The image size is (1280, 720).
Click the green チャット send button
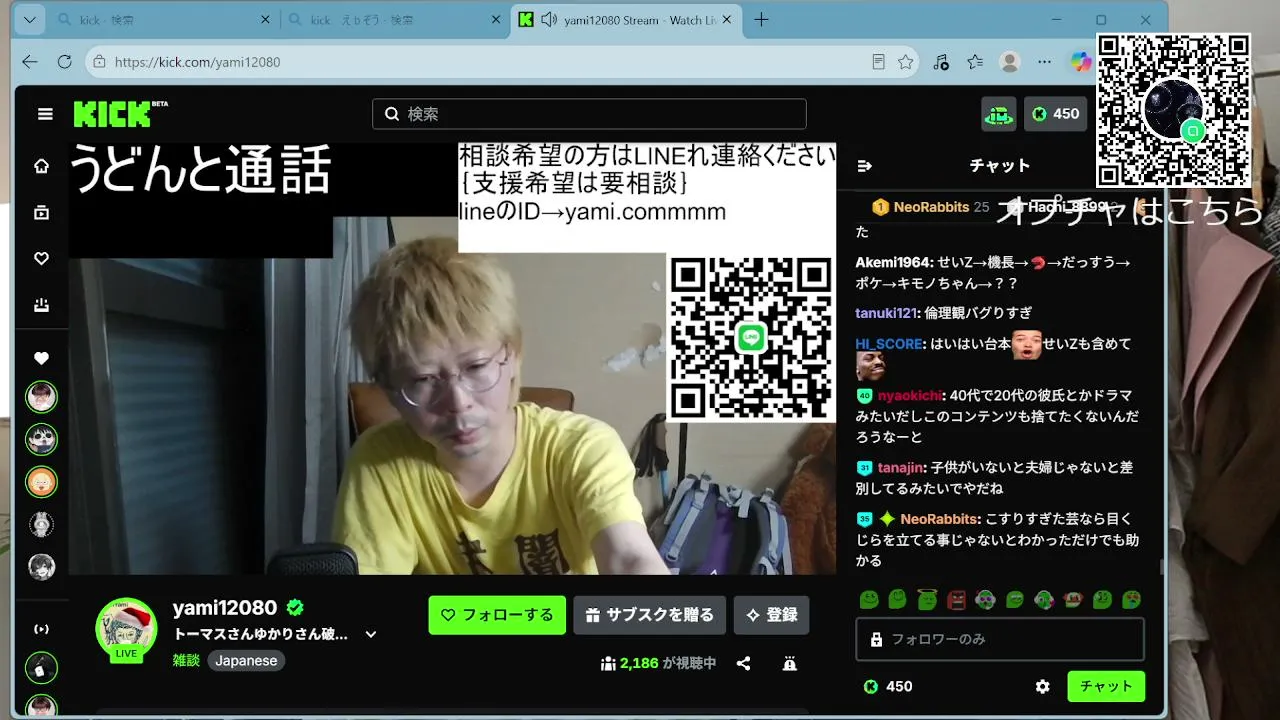[x=1106, y=686]
